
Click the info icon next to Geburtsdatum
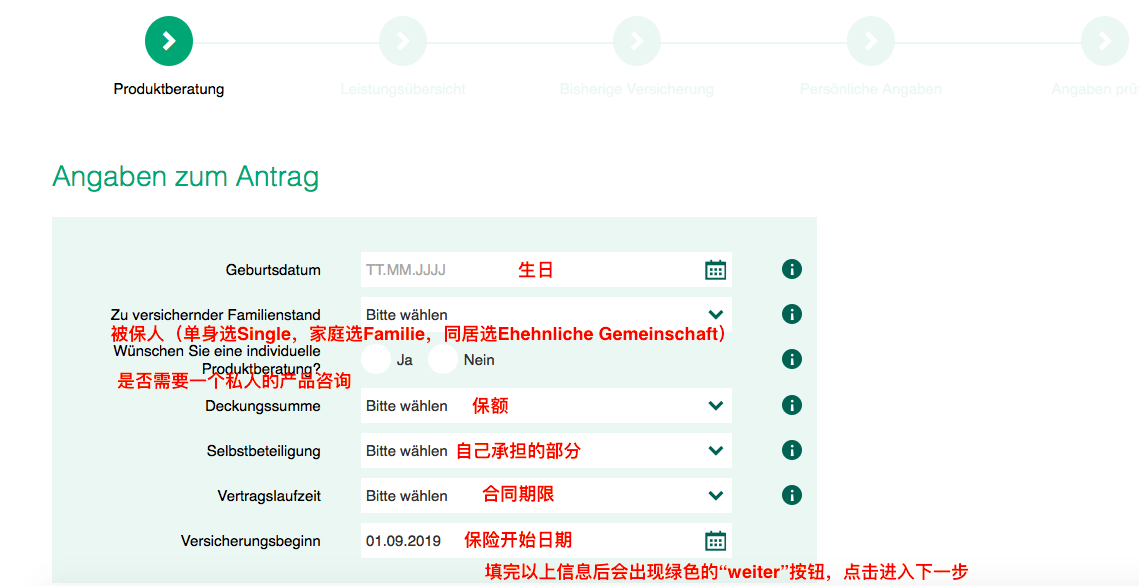point(792,269)
